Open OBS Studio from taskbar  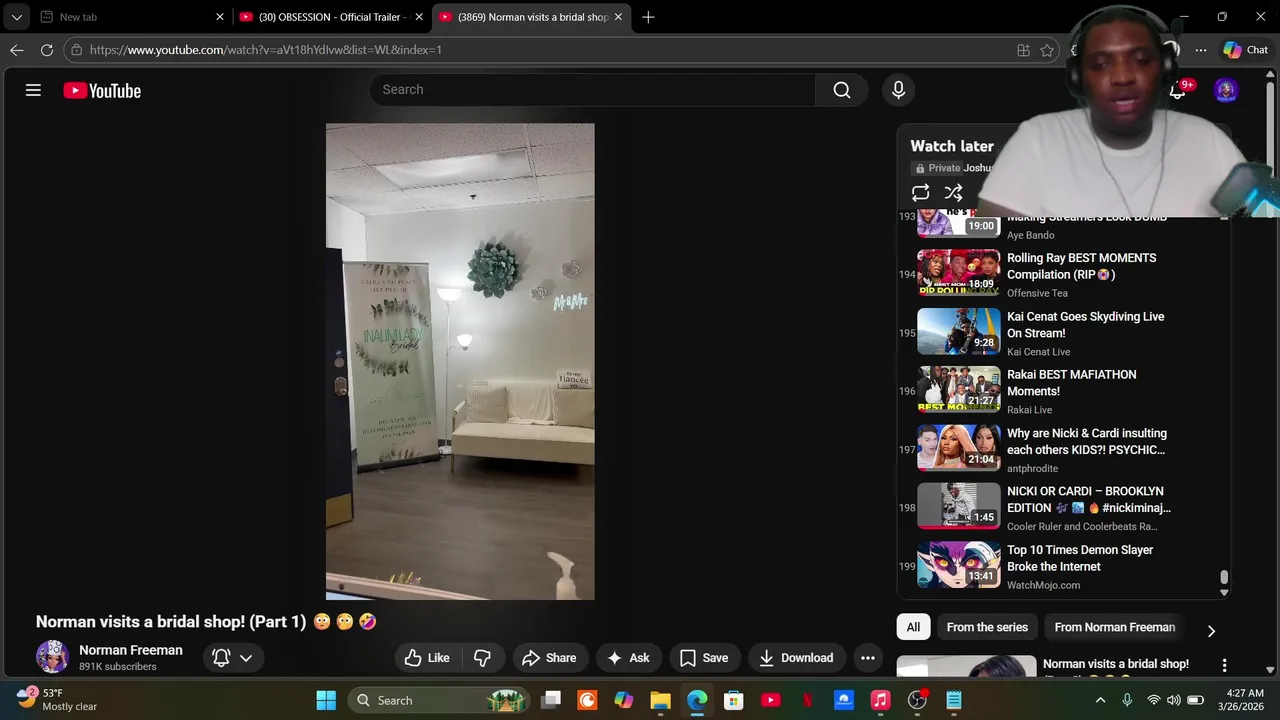coord(917,700)
